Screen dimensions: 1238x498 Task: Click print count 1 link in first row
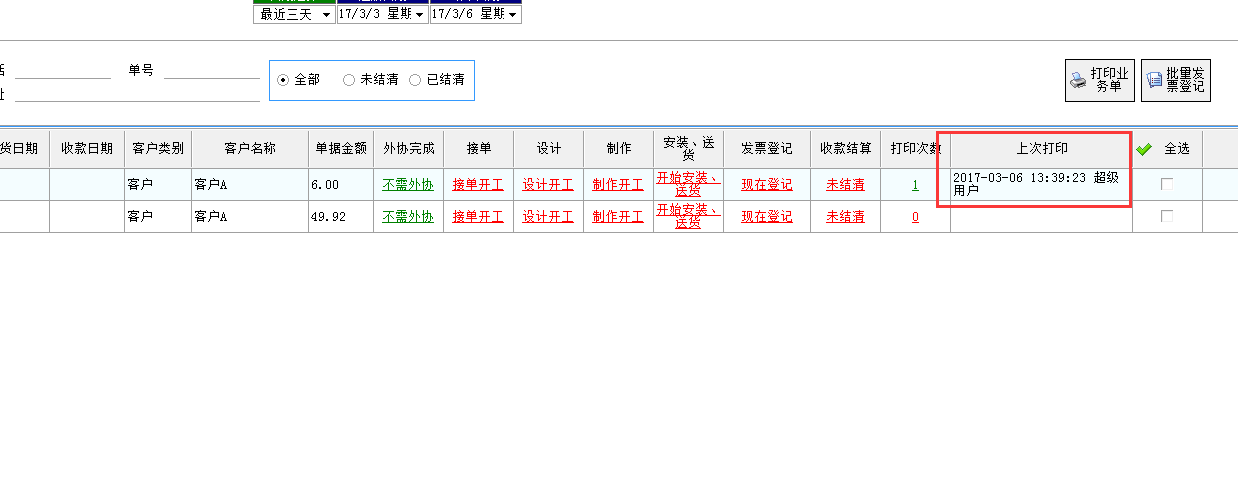[x=915, y=185]
